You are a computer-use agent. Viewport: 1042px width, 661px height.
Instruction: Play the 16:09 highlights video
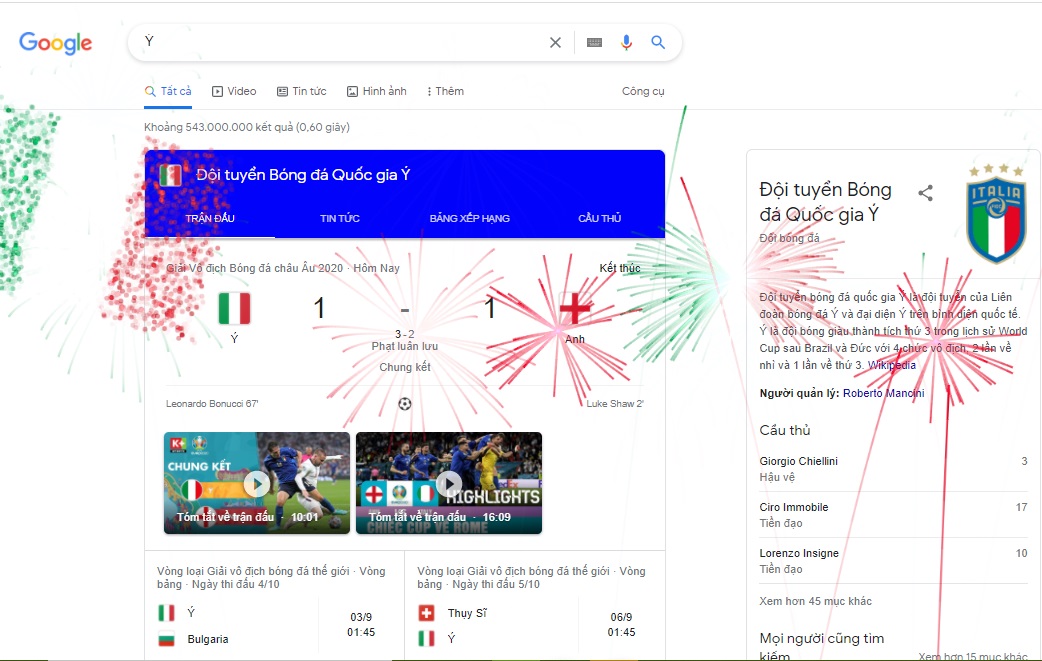tap(449, 483)
